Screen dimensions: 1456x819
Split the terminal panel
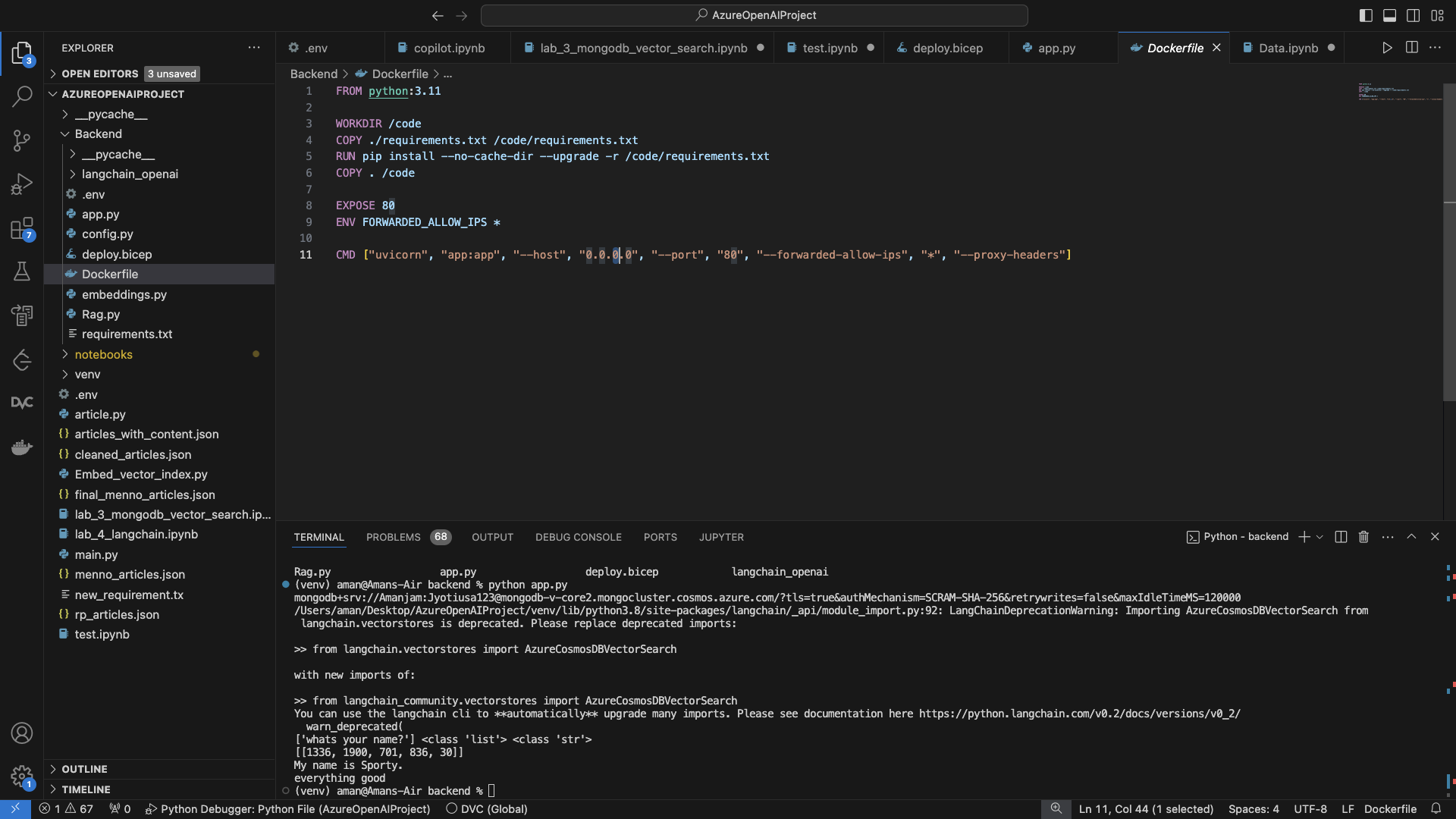point(1341,537)
